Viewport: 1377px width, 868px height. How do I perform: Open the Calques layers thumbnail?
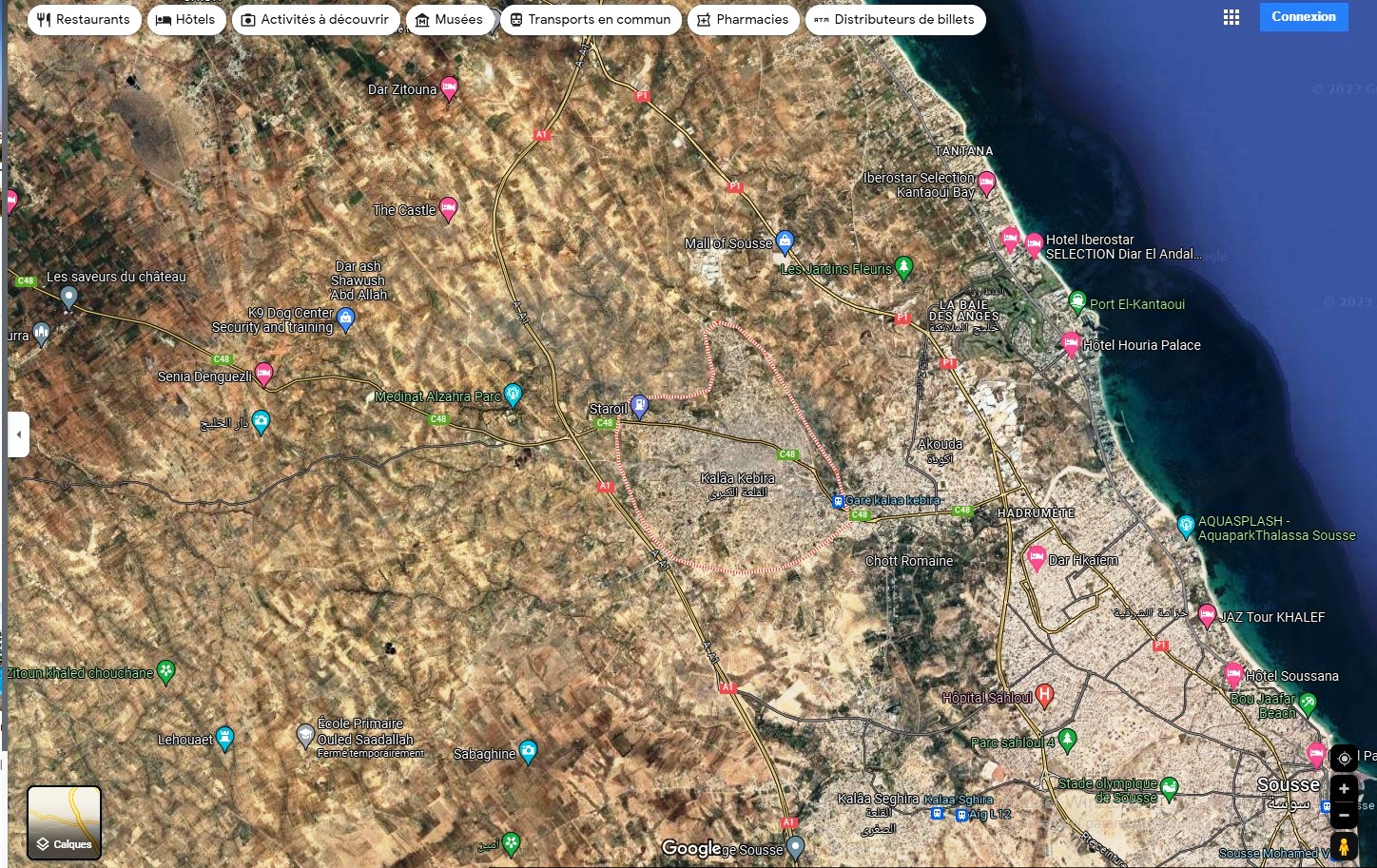coord(64,822)
